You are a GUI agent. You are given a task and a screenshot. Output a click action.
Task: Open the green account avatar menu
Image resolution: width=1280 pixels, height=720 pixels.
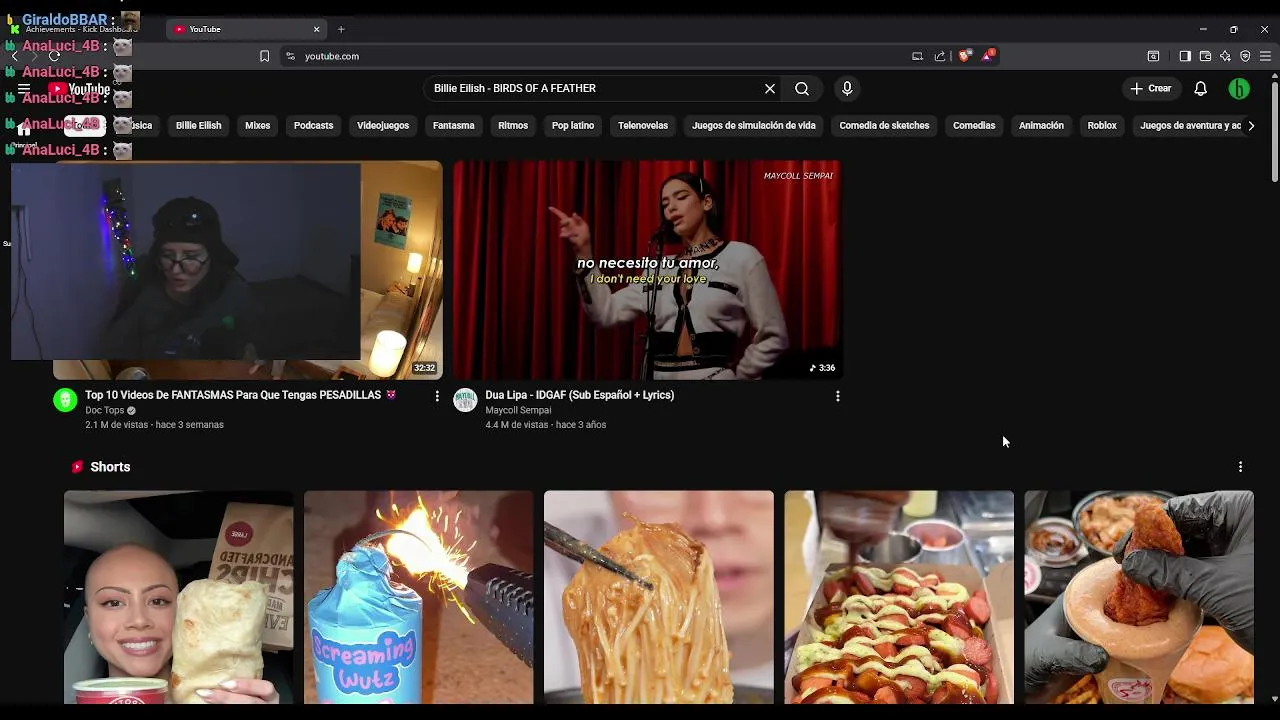point(1239,89)
